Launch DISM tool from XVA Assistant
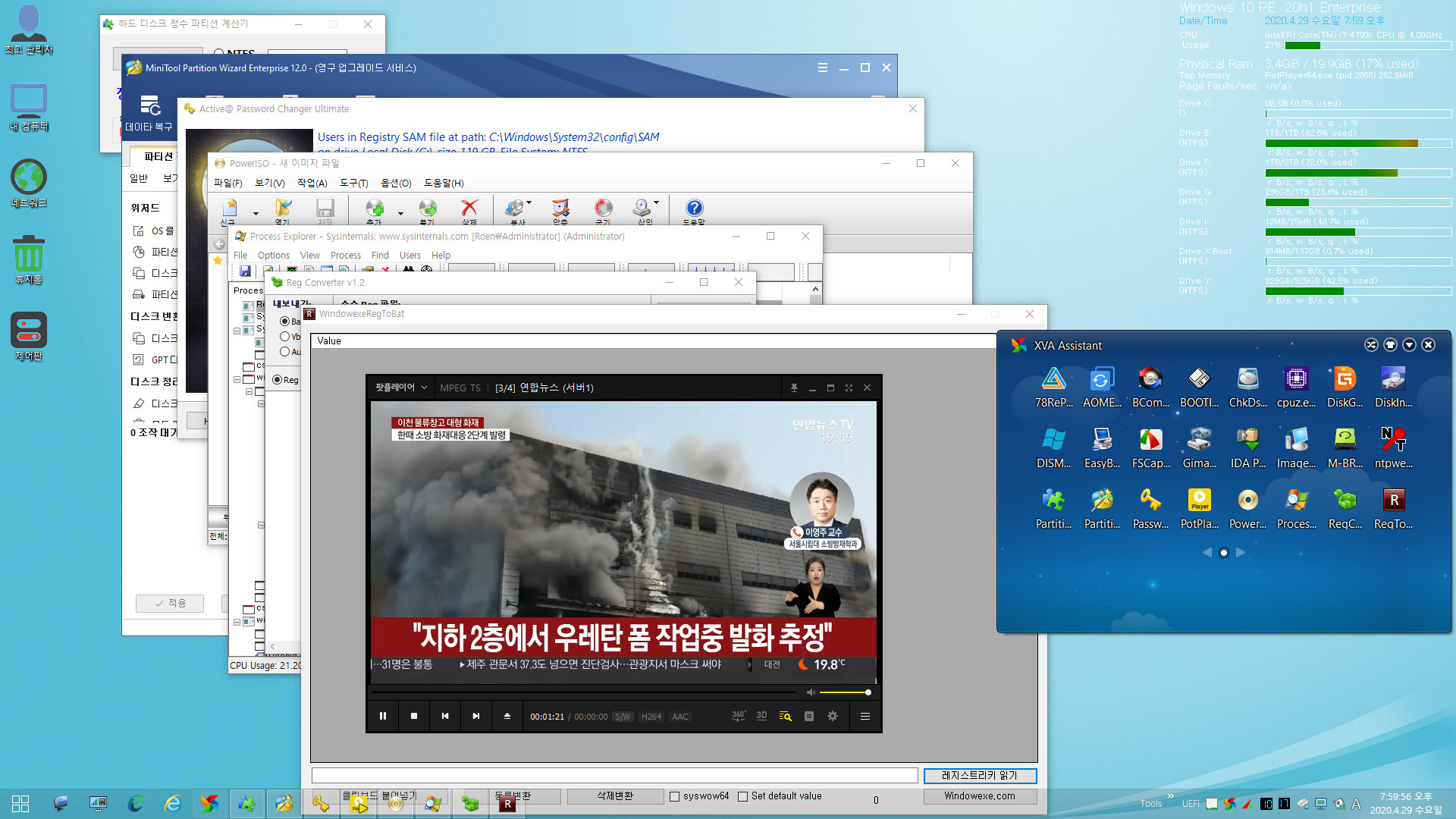The image size is (1456, 819). (1053, 447)
